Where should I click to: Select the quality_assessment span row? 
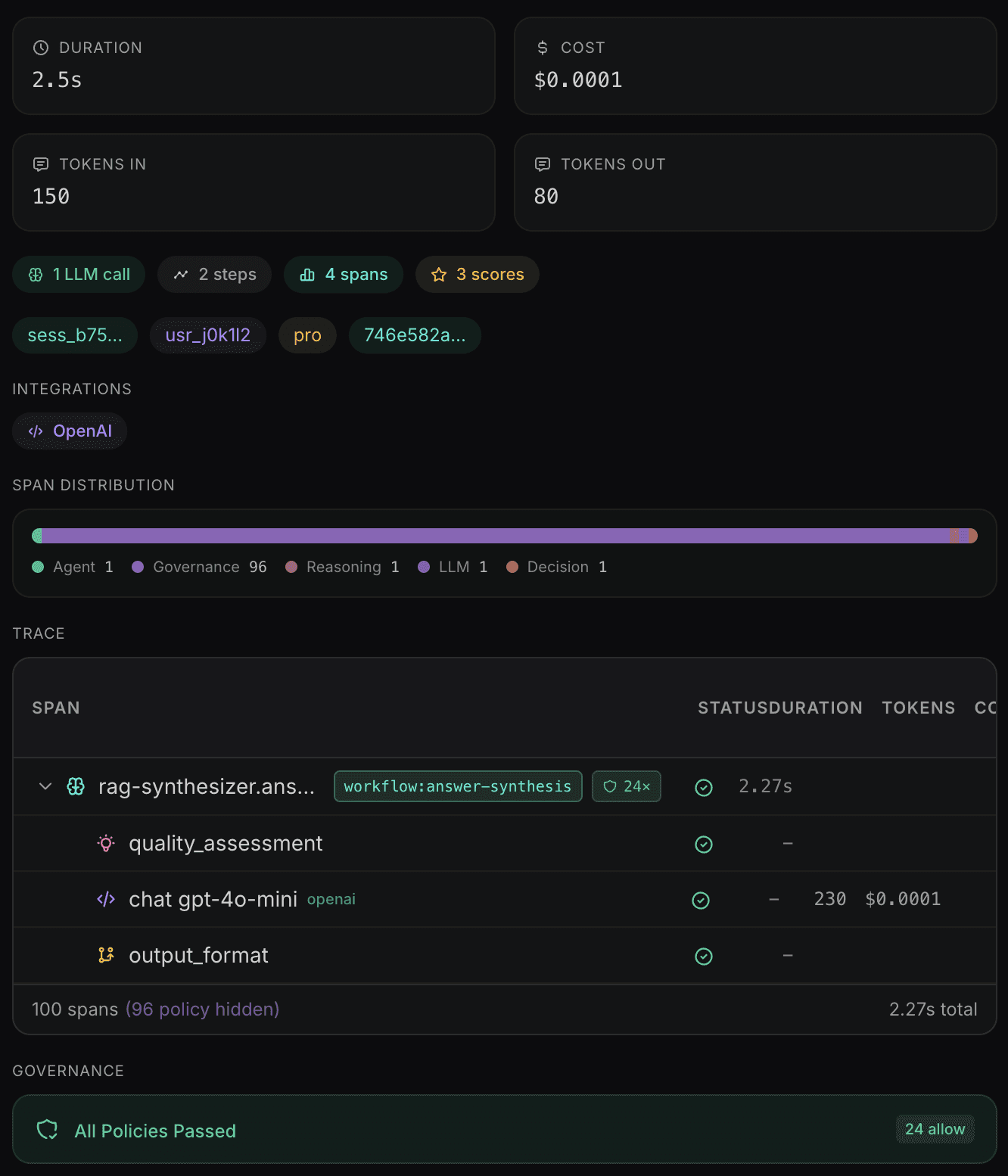point(504,843)
